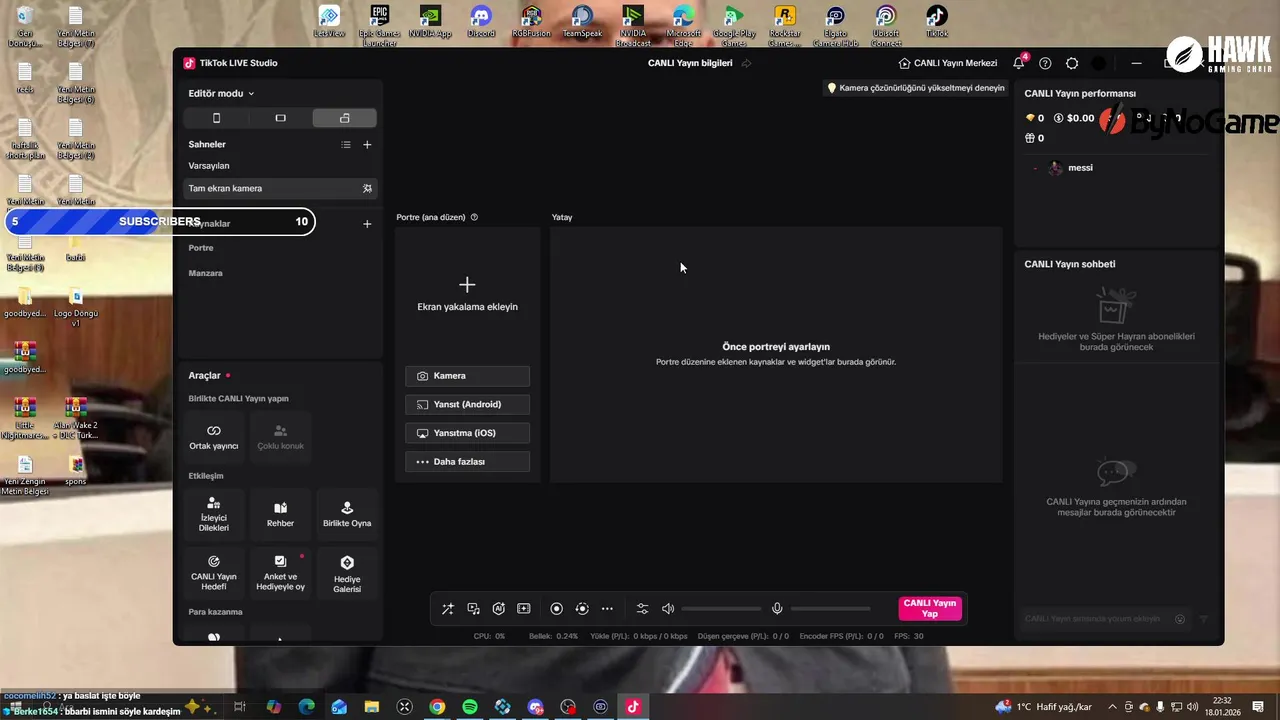Screen dimensions: 1280x720
Task: Click the replay capture icon in bottom toolbar
Action: point(582,609)
